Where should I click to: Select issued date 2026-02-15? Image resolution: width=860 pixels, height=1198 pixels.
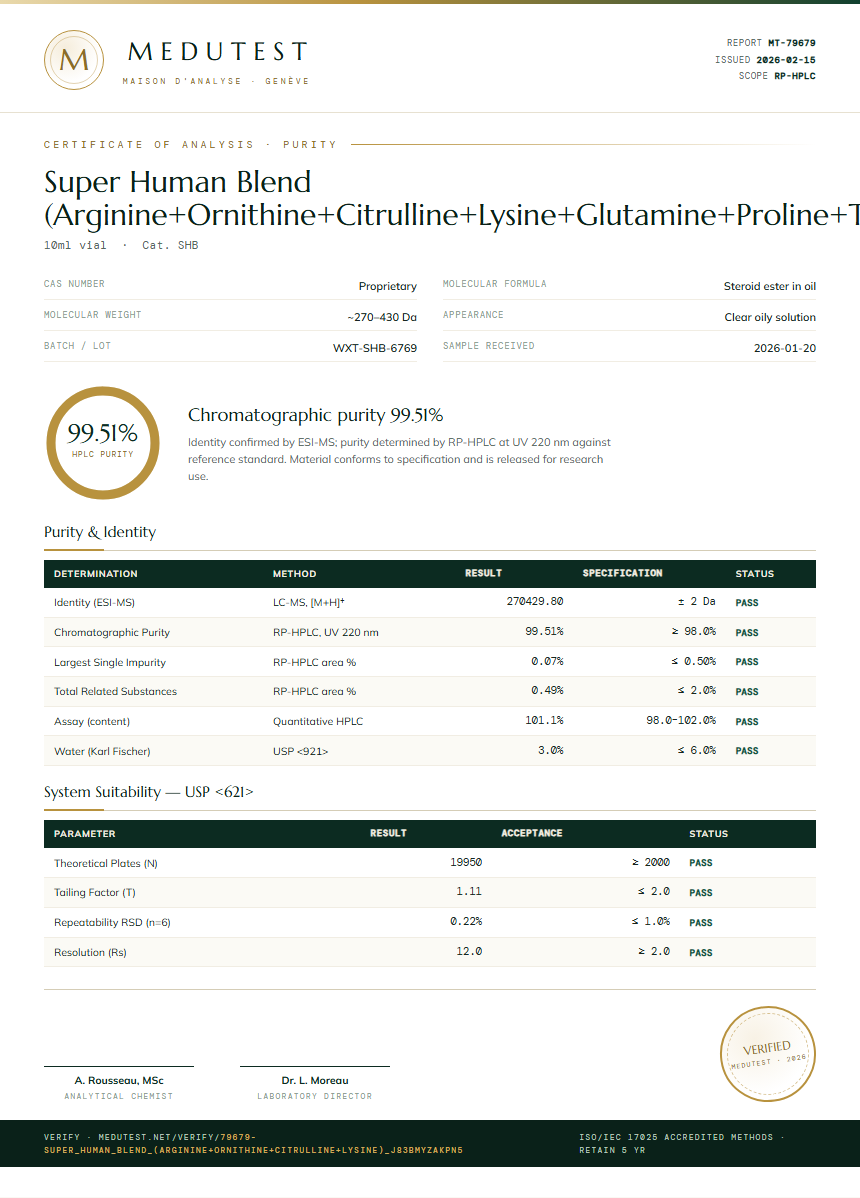786,60
